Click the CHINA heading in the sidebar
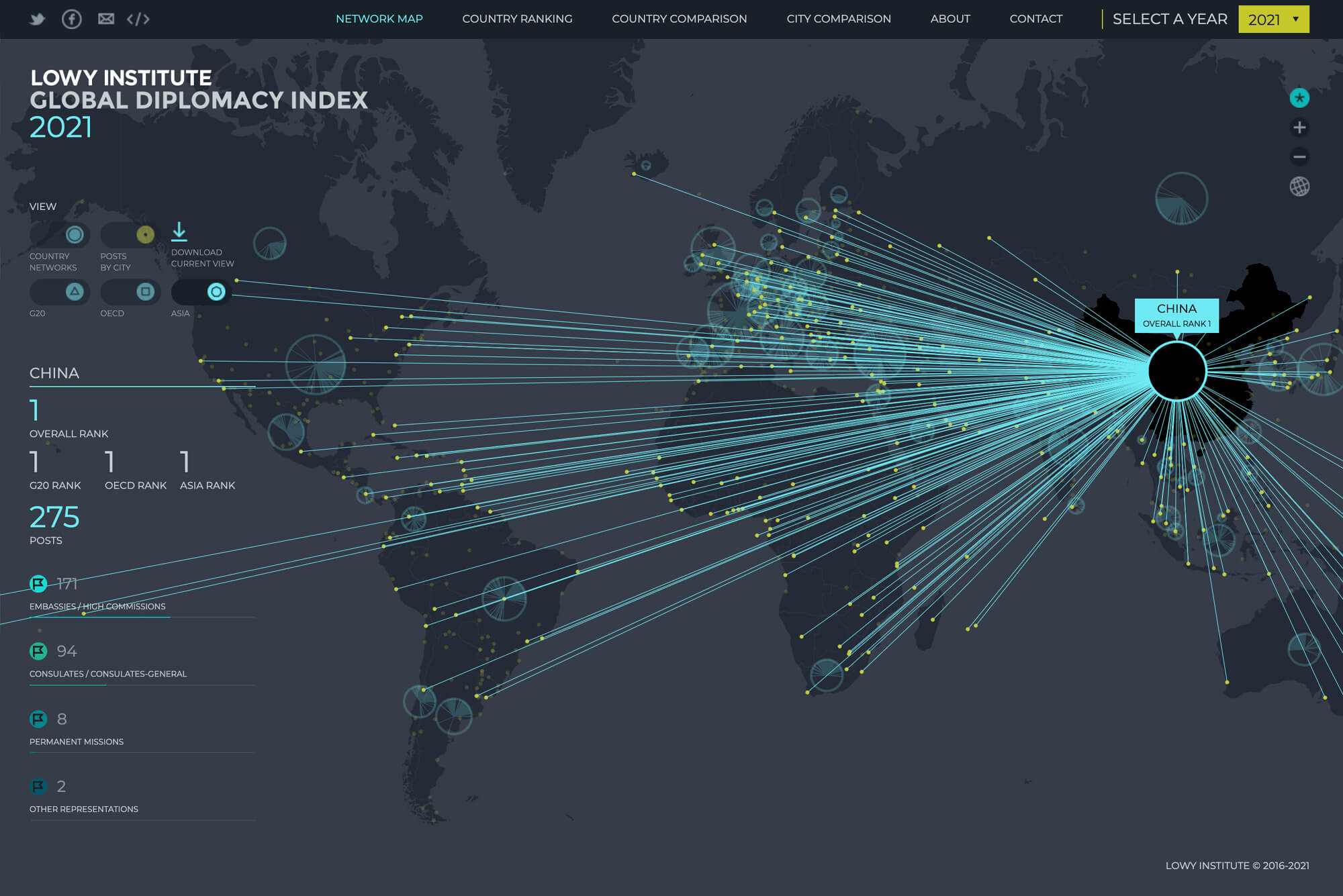Screen dimensions: 1343x896 [54, 373]
